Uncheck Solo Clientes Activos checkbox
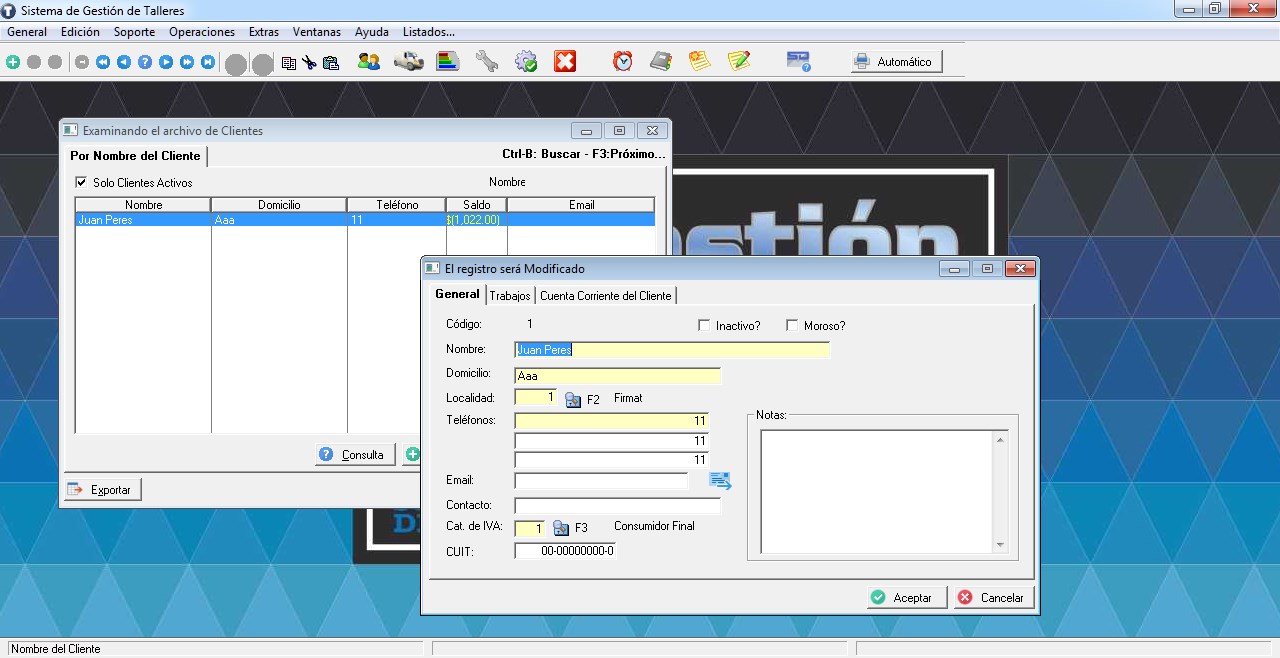 click(81, 183)
